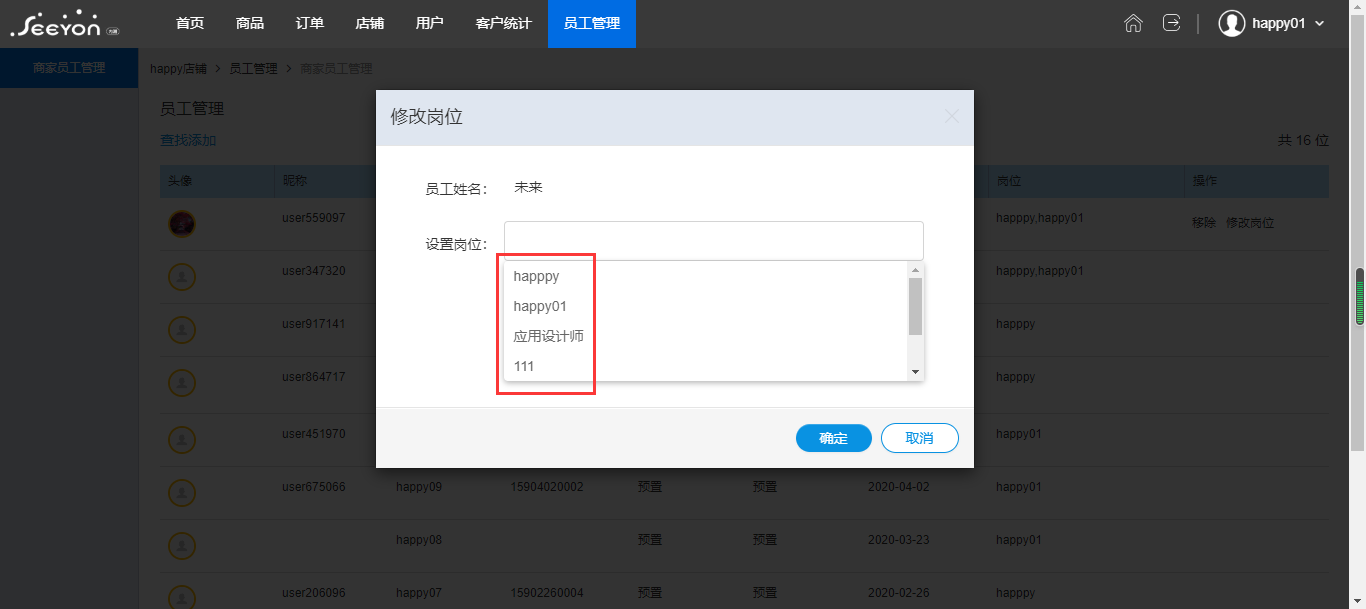Click the user206096 avatar icon
This screenshot has height=609, width=1366.
[181, 599]
